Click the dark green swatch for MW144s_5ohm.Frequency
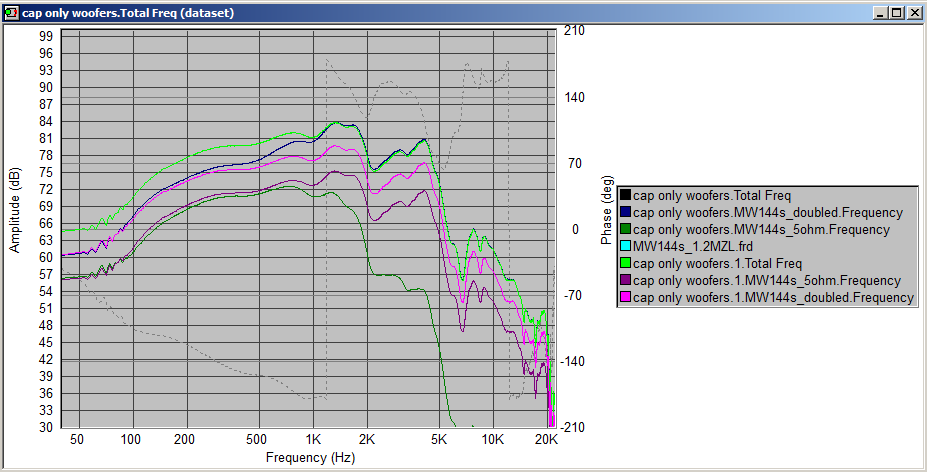The image size is (927, 472). click(x=625, y=228)
